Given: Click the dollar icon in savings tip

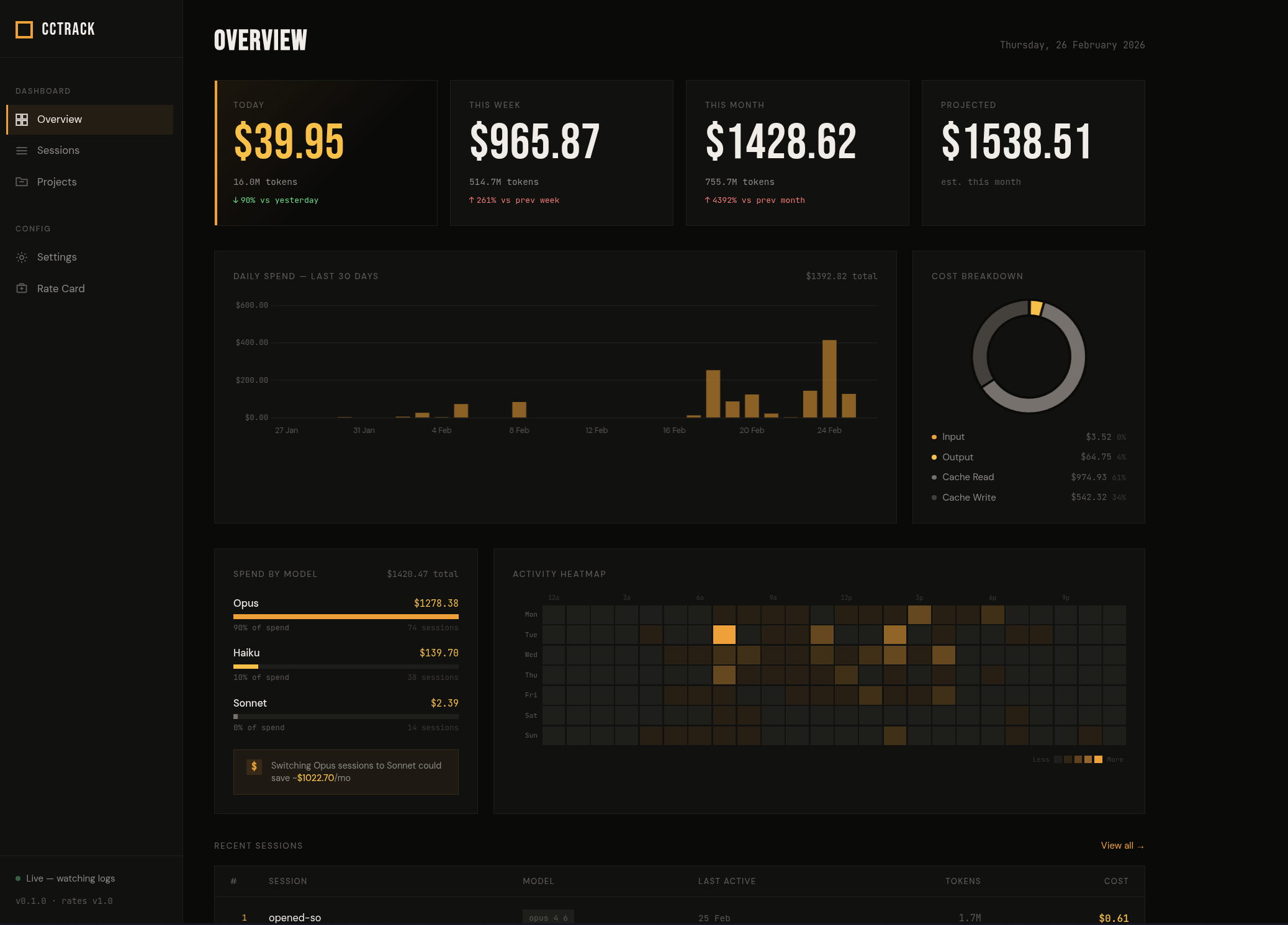Looking at the screenshot, I should tap(254, 767).
